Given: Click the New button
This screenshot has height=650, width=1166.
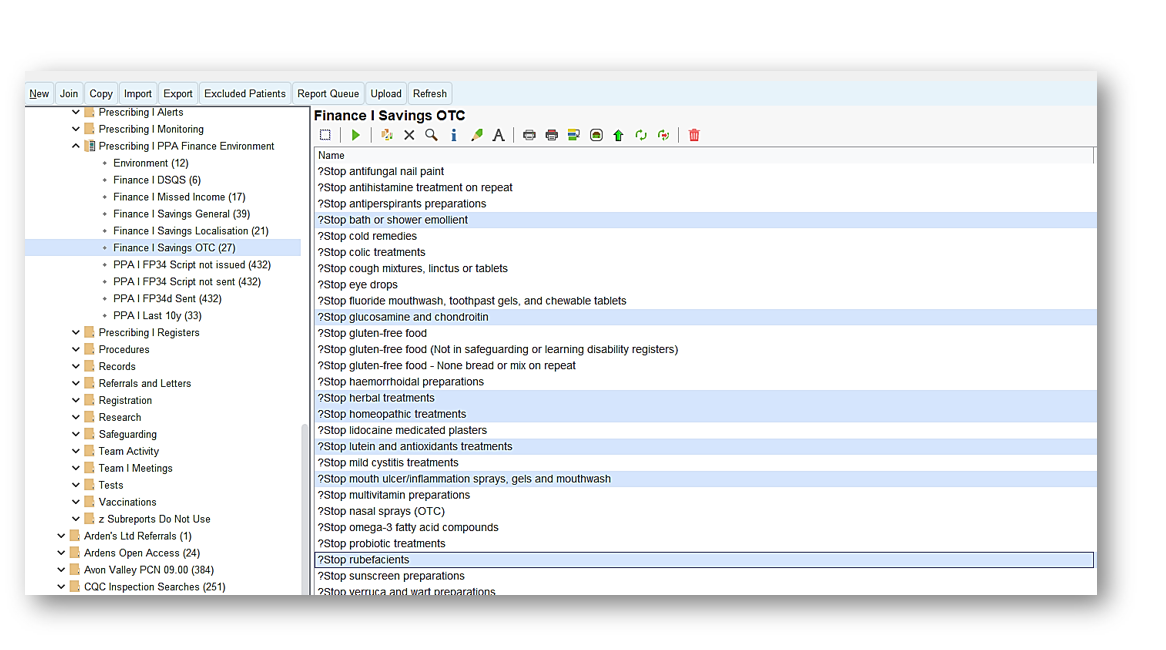Looking at the screenshot, I should point(39,94).
